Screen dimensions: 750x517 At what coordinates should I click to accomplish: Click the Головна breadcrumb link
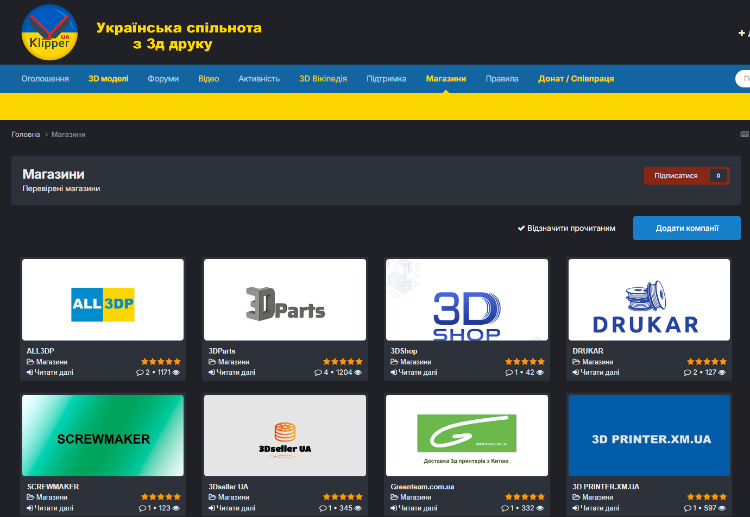pyautogui.click(x=26, y=134)
